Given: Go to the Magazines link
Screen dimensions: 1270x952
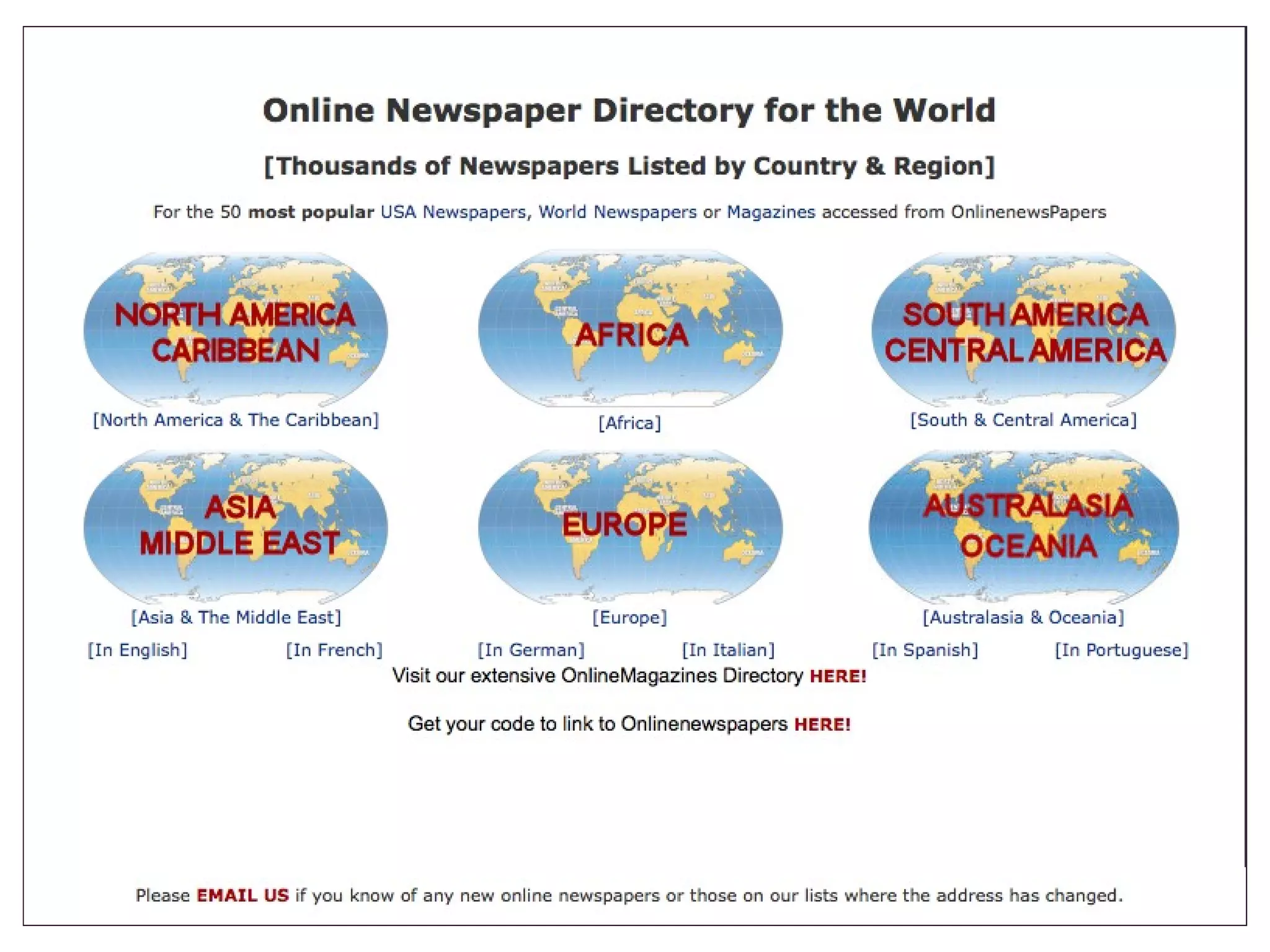Looking at the screenshot, I should (770, 212).
